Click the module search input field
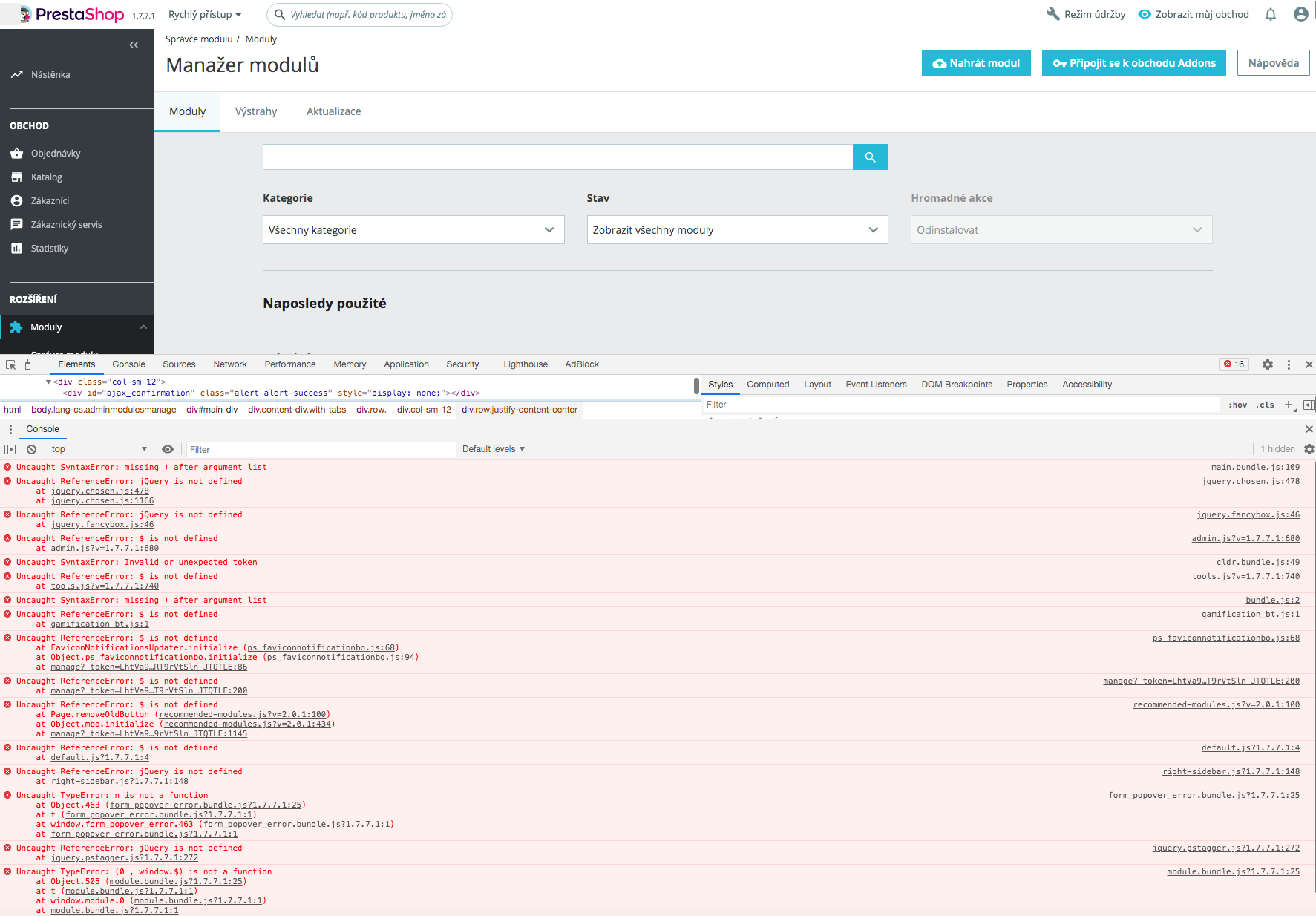The image size is (1316, 916). (x=557, y=157)
